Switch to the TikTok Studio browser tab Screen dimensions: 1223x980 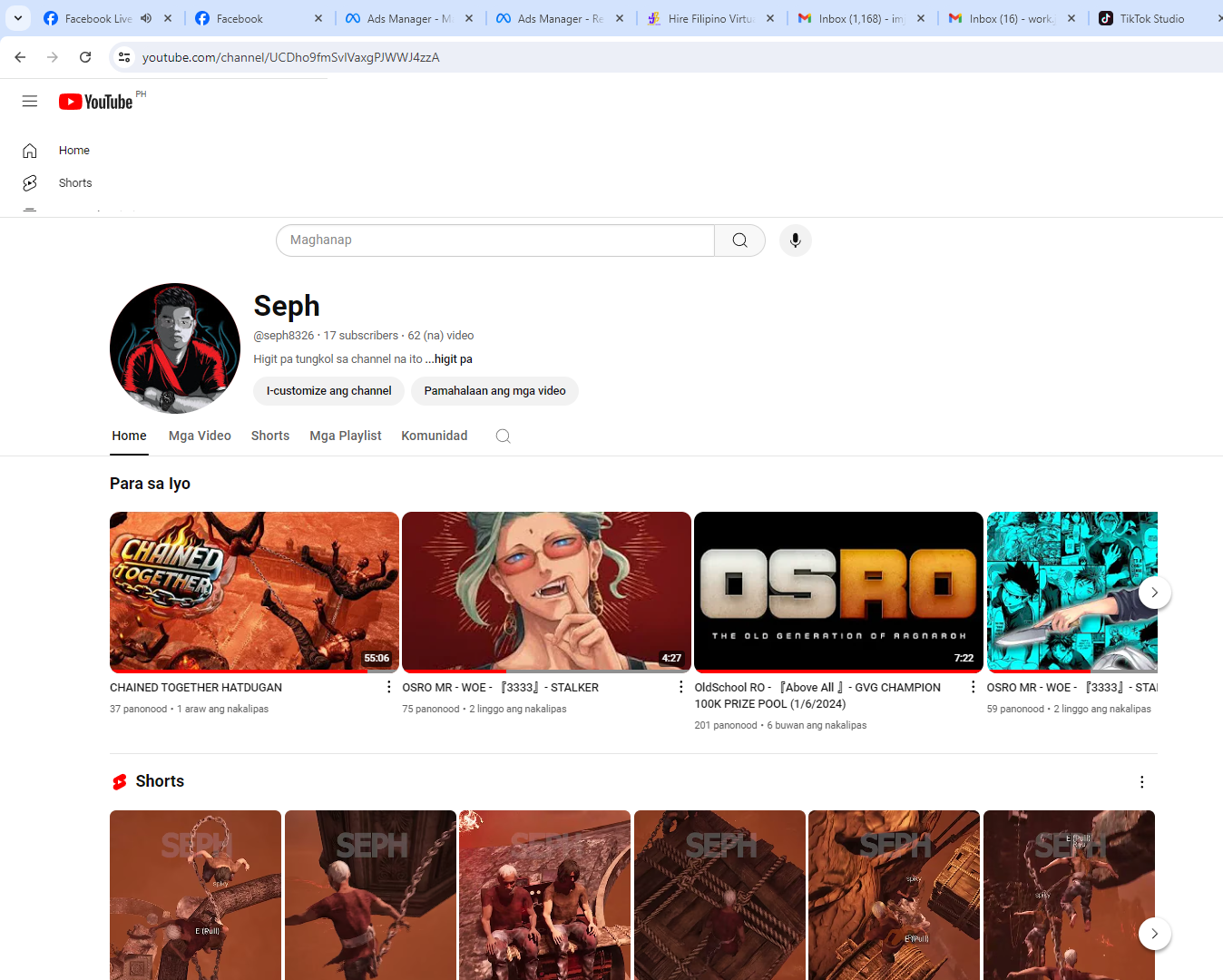coord(1152,18)
